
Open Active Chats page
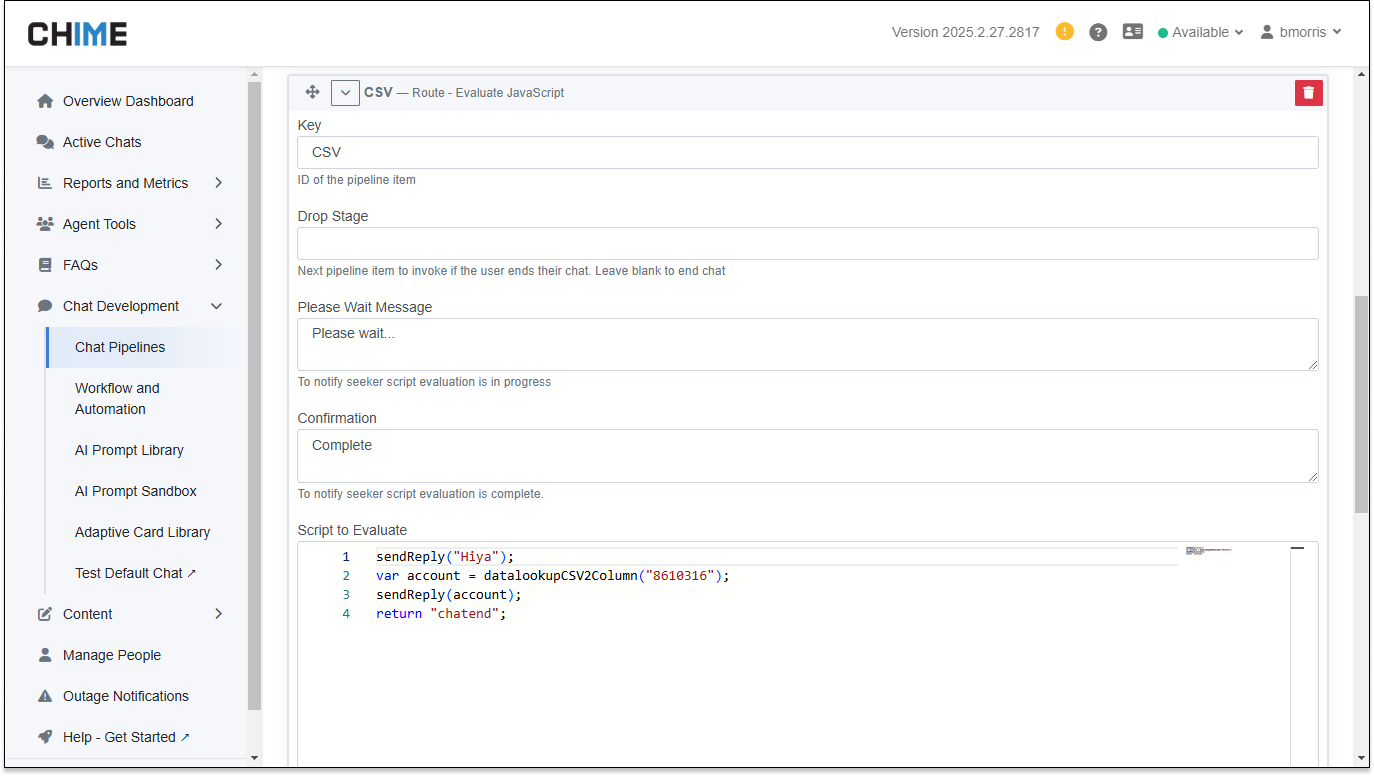102,142
